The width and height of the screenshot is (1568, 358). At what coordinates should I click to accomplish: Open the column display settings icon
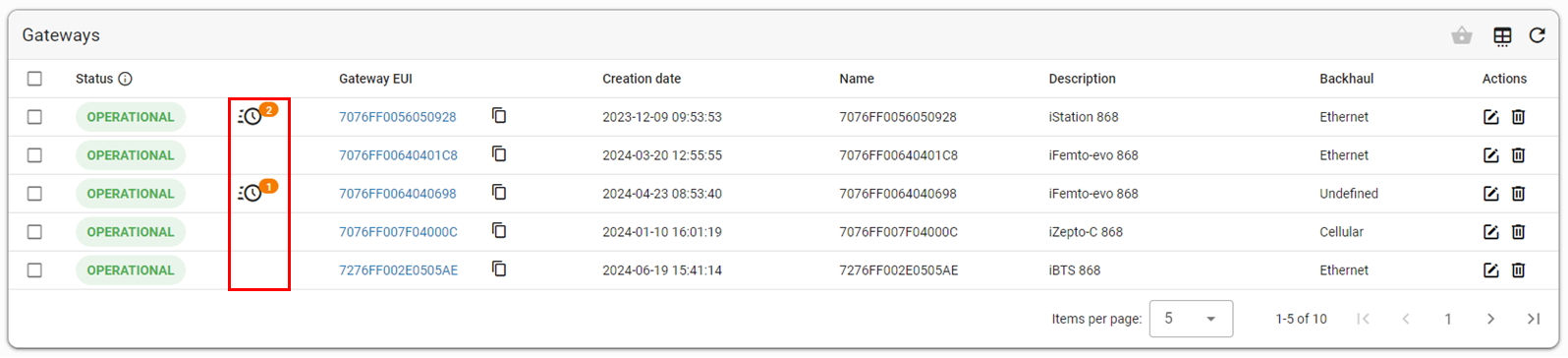coord(1502,36)
